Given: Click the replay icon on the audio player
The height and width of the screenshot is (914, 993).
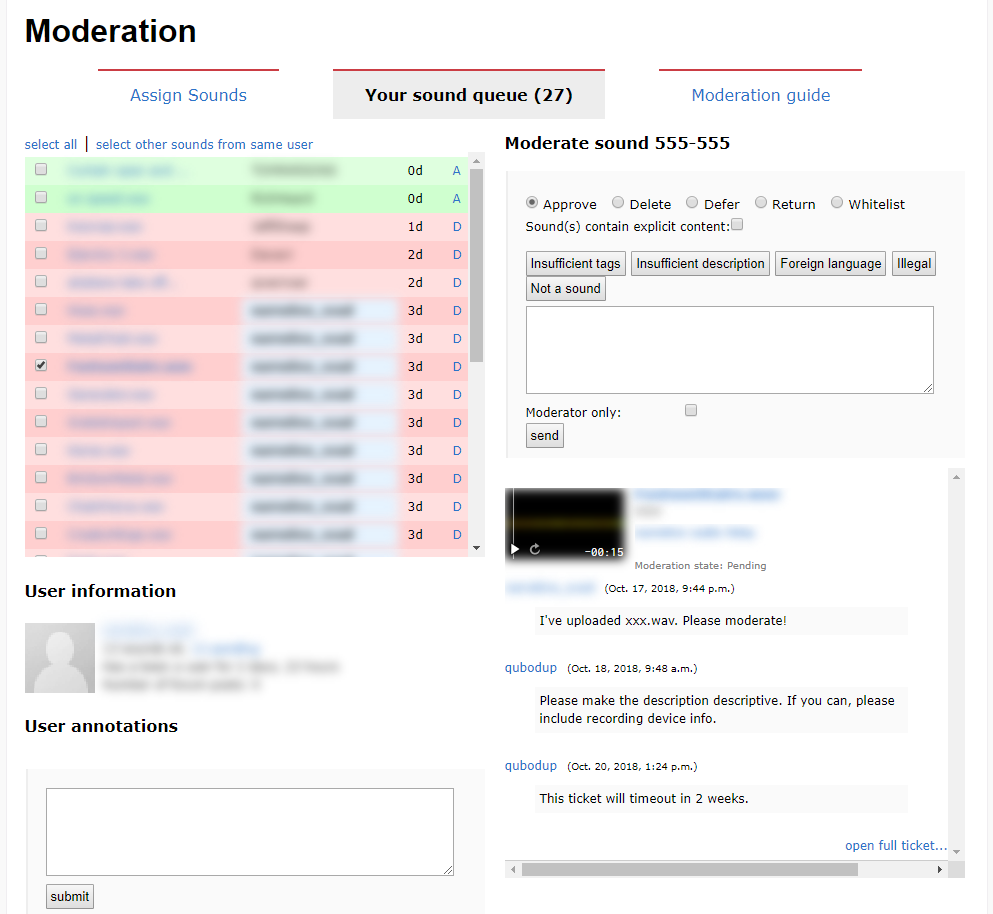Looking at the screenshot, I should click(533, 549).
